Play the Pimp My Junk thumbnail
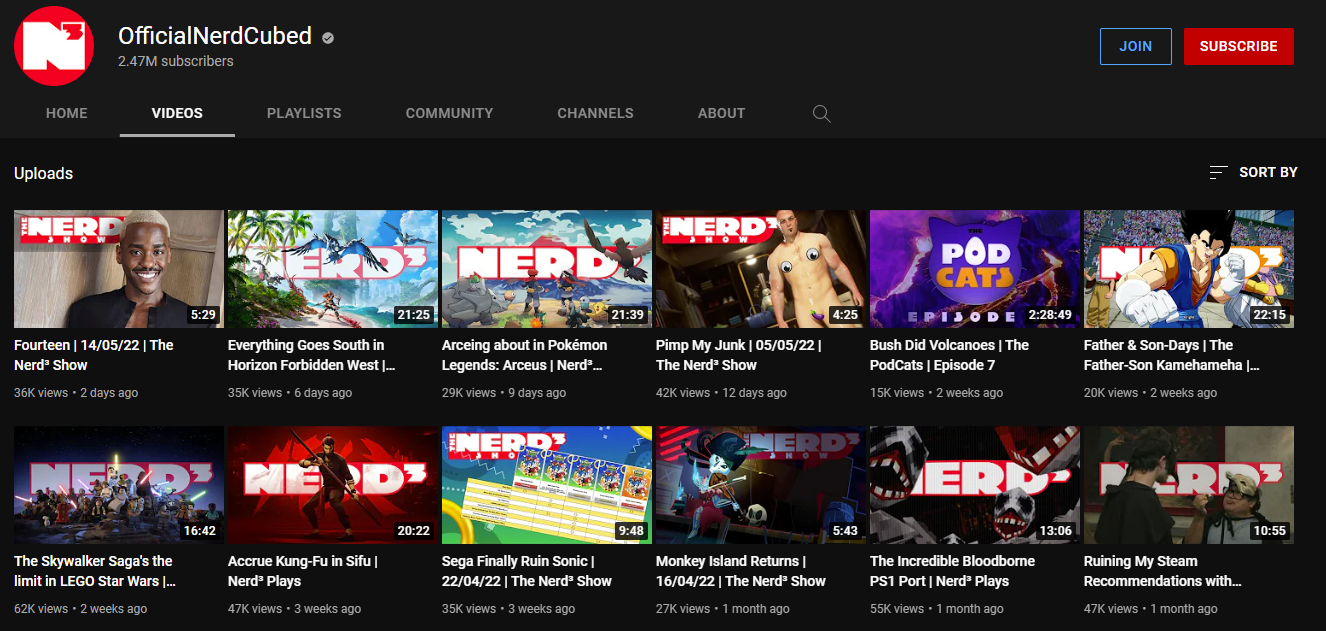 (x=761, y=269)
